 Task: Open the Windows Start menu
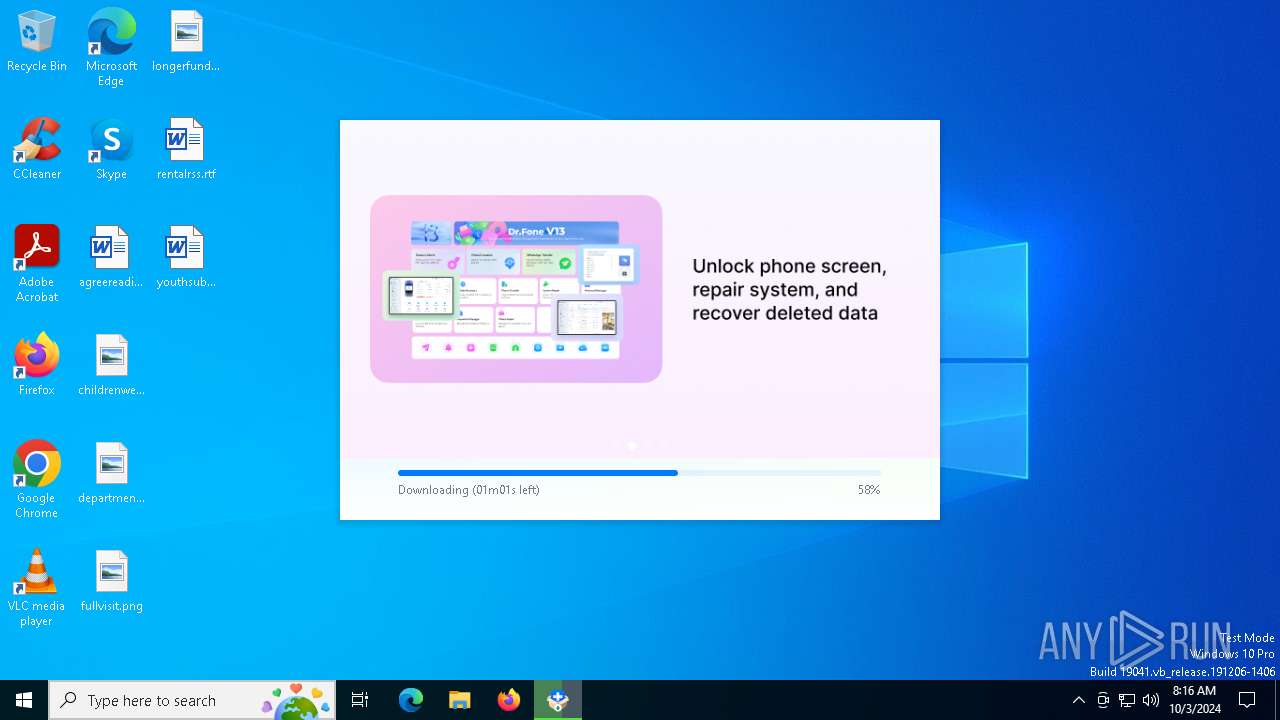[24, 700]
